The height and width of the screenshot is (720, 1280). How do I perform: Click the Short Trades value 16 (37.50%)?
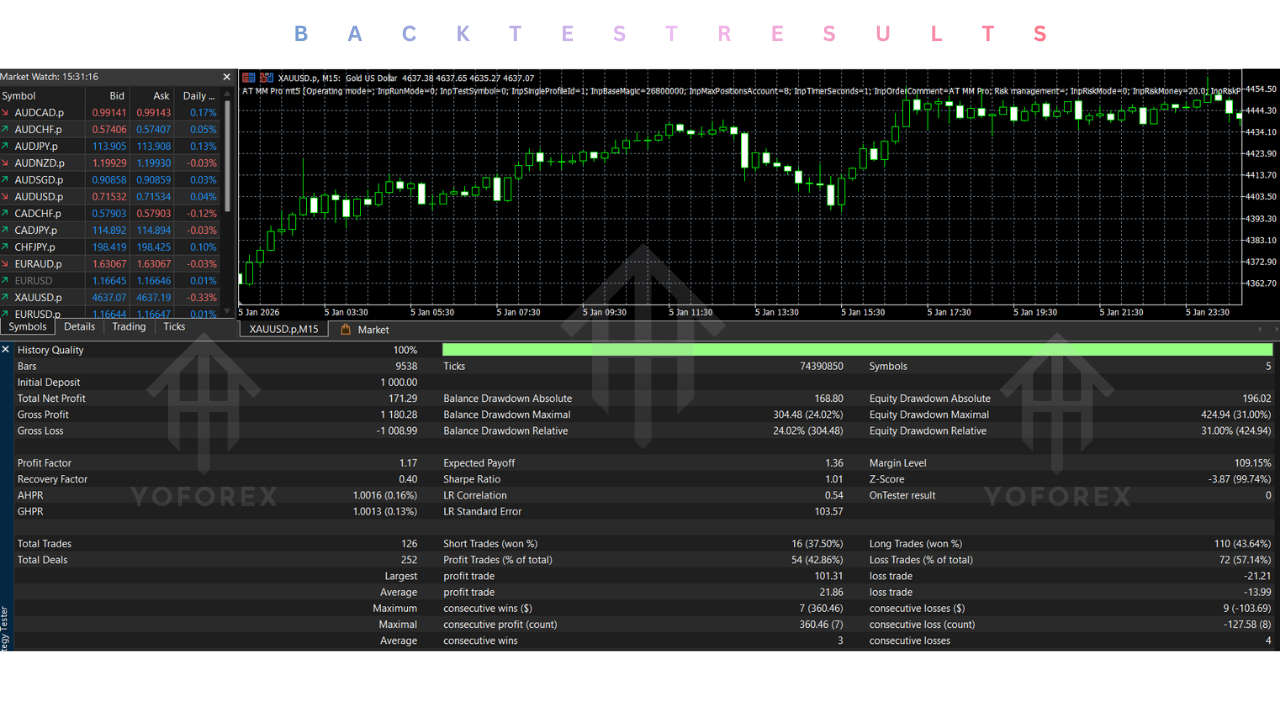(817, 544)
